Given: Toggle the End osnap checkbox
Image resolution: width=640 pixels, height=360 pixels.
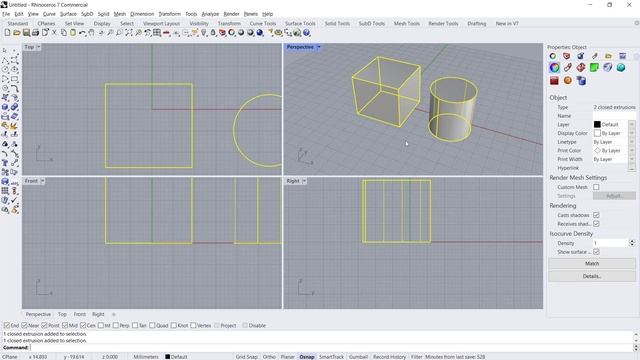Looking at the screenshot, I should coord(7,325).
